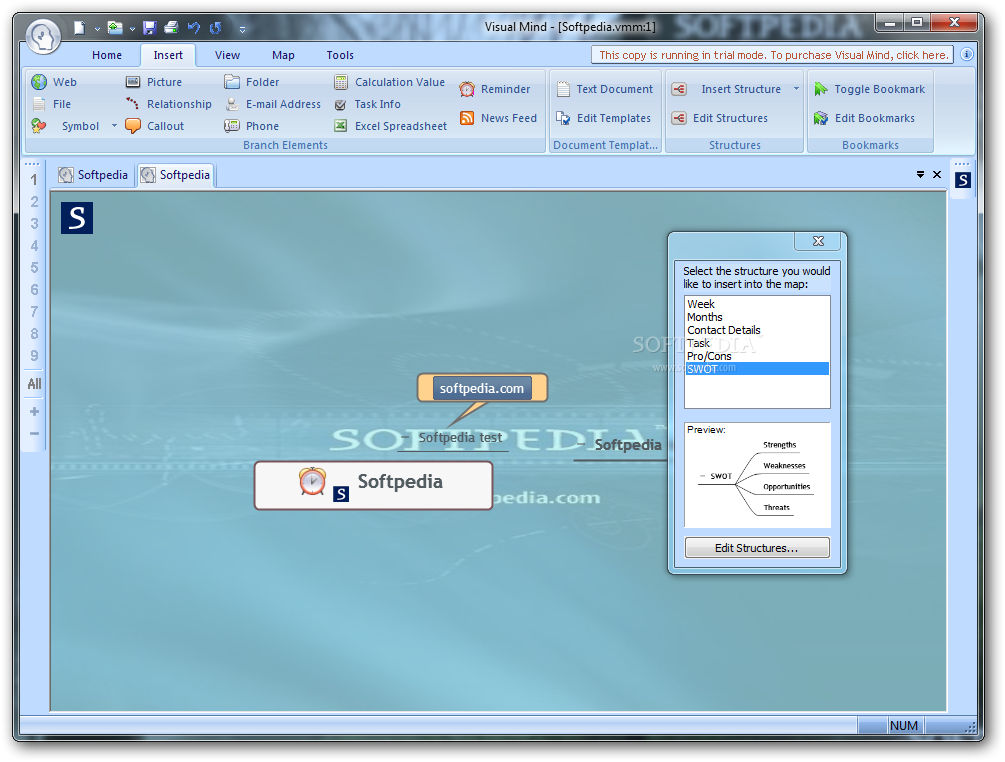The width and height of the screenshot is (1005, 762).
Task: Add a Relationship element
Action: [x=169, y=104]
